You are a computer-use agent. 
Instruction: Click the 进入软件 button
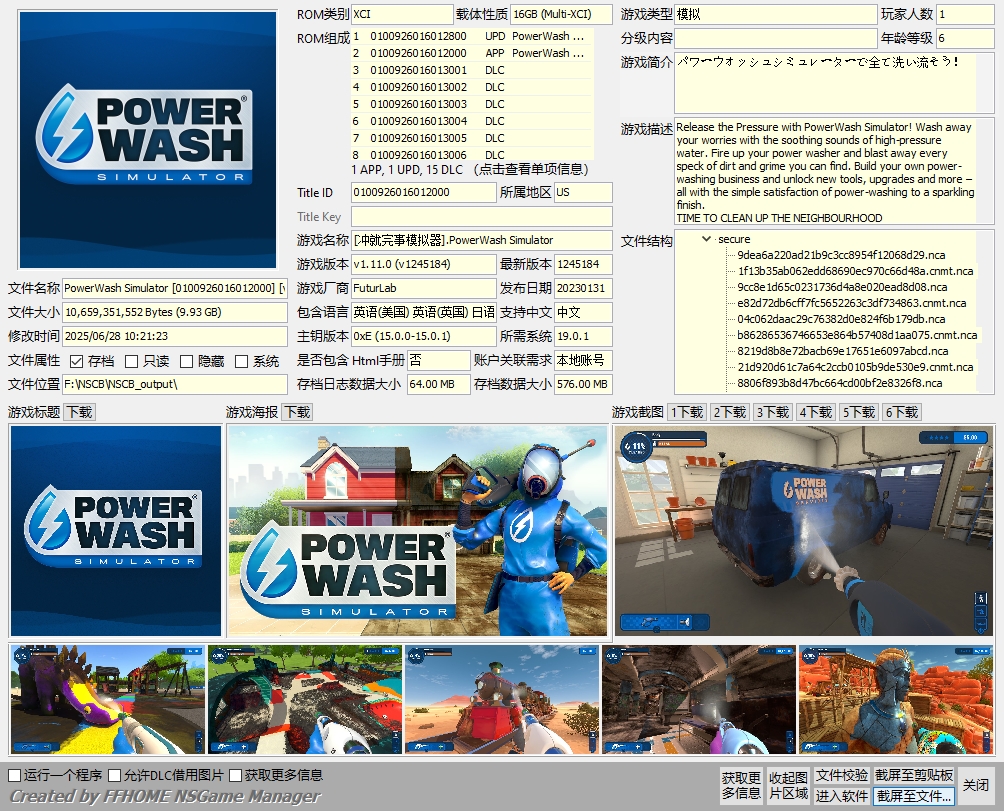(841, 796)
